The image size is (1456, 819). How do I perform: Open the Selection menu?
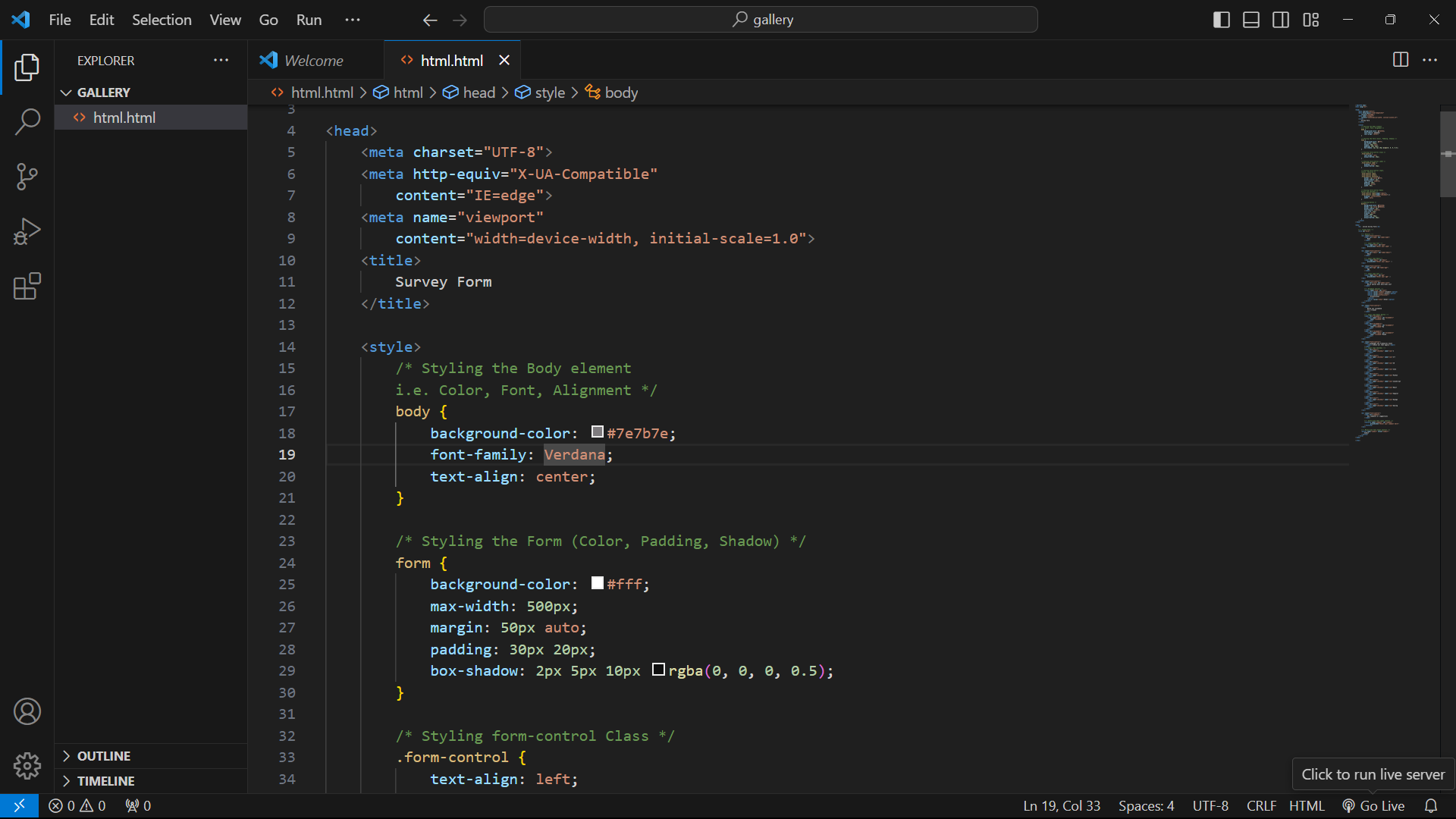(162, 20)
